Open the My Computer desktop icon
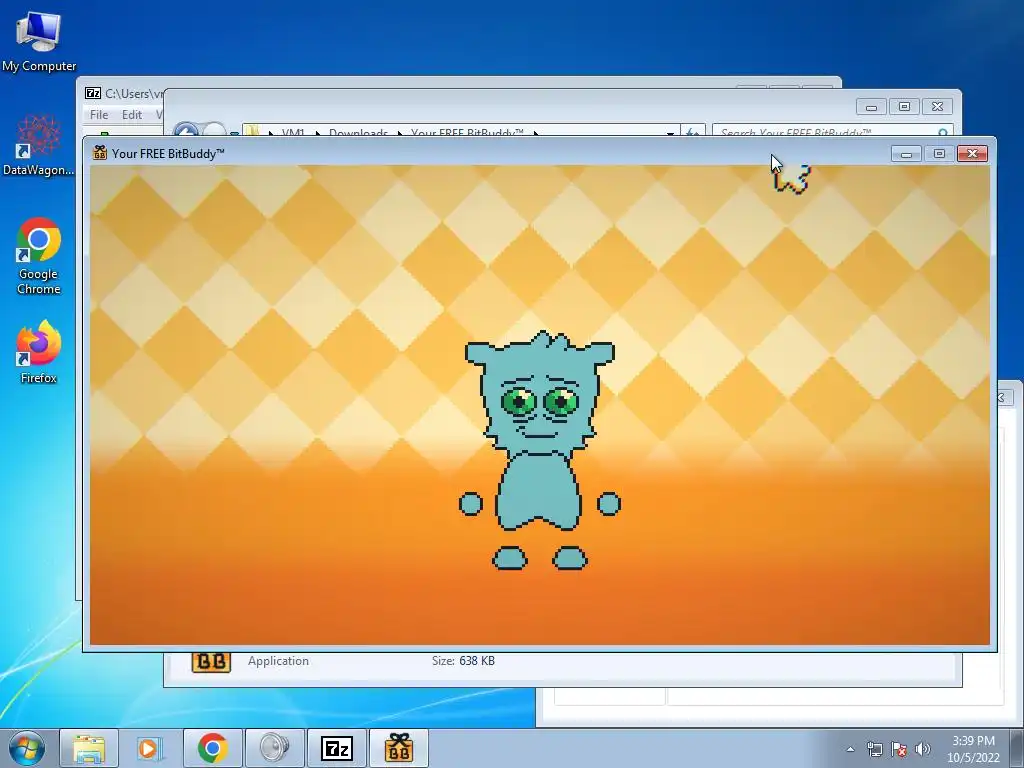This screenshot has width=1024, height=768. (39, 40)
